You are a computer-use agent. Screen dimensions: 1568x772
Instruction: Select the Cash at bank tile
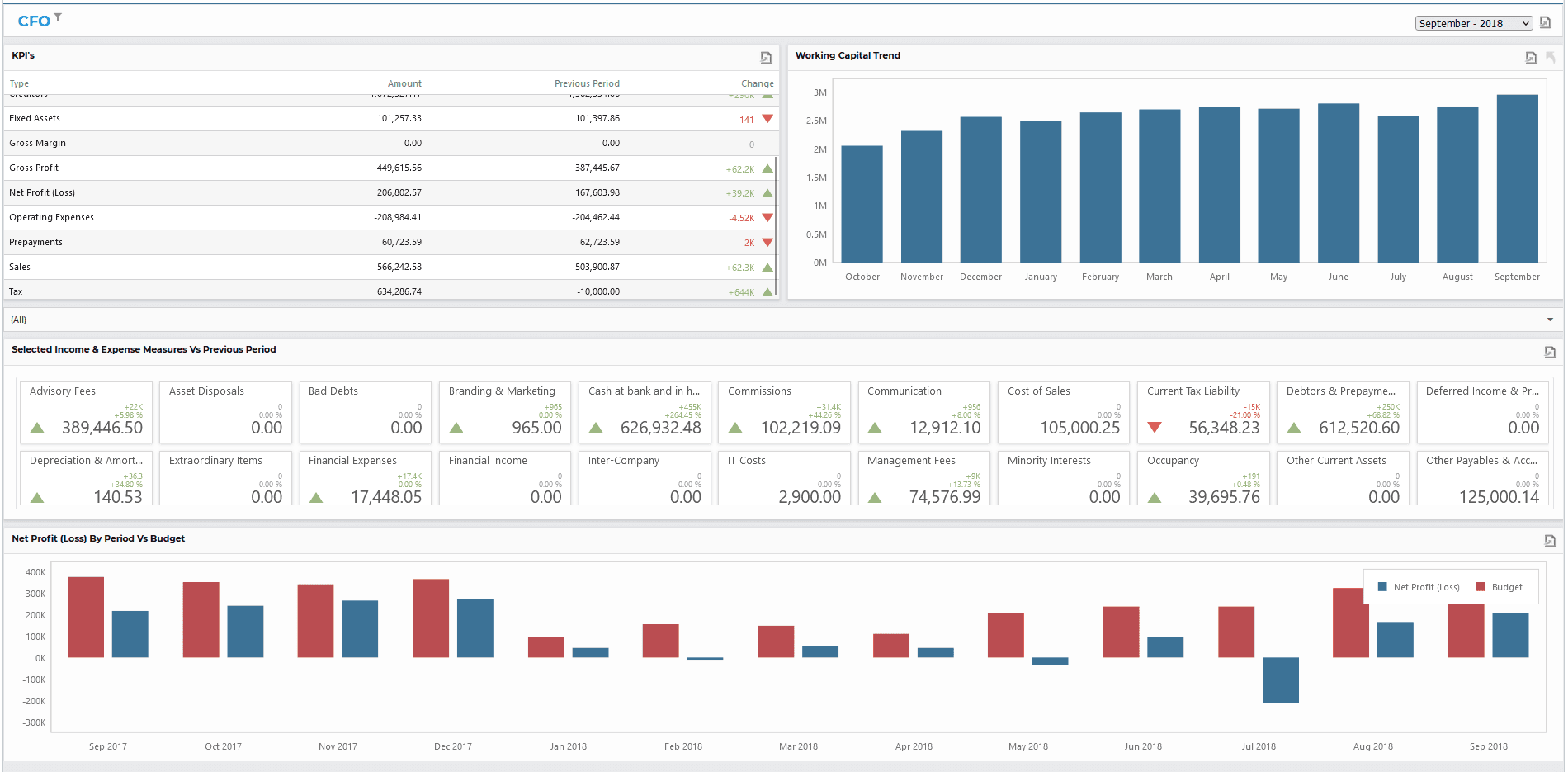tap(645, 410)
